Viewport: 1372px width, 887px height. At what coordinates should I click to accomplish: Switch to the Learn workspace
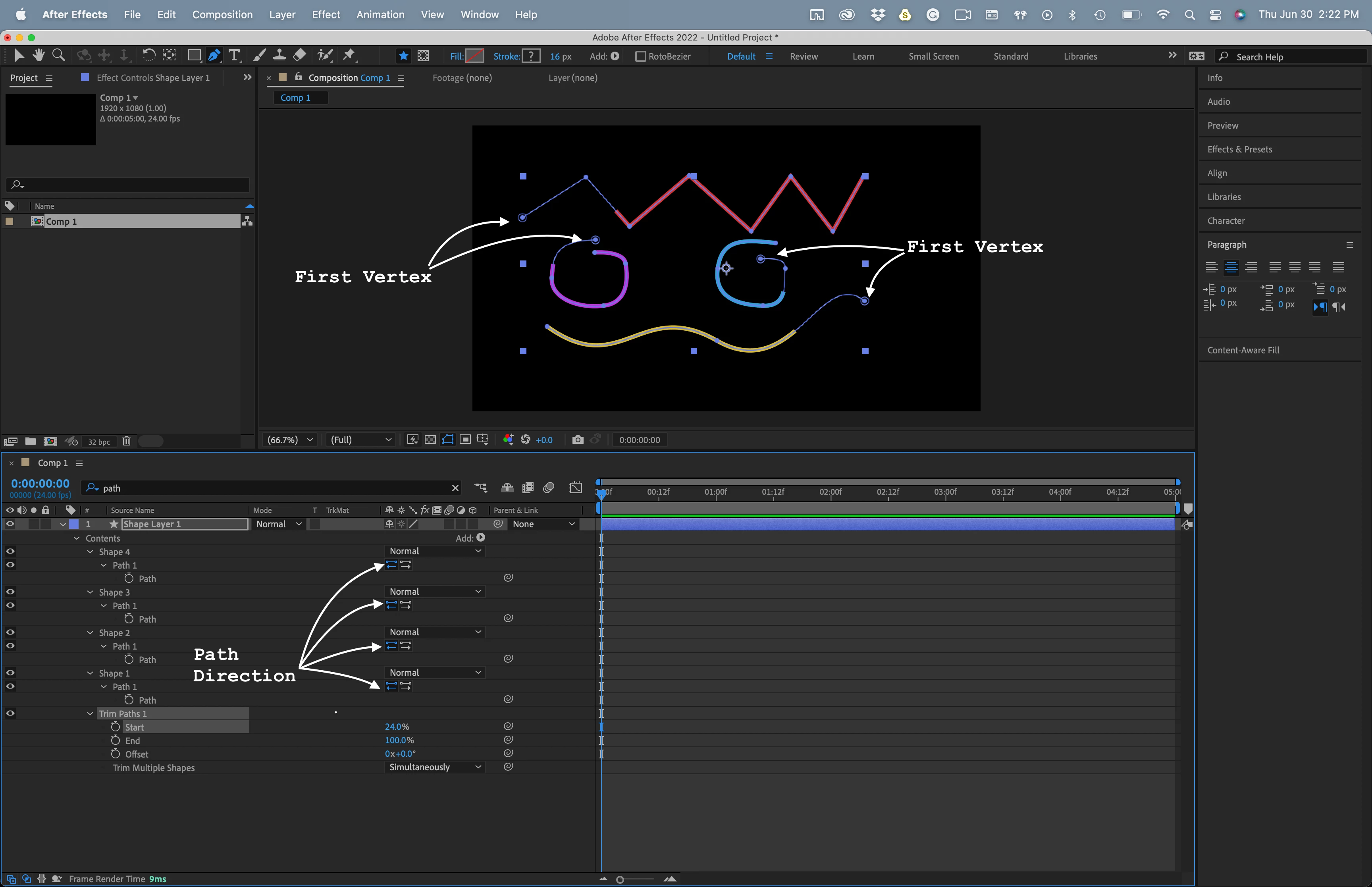863,56
